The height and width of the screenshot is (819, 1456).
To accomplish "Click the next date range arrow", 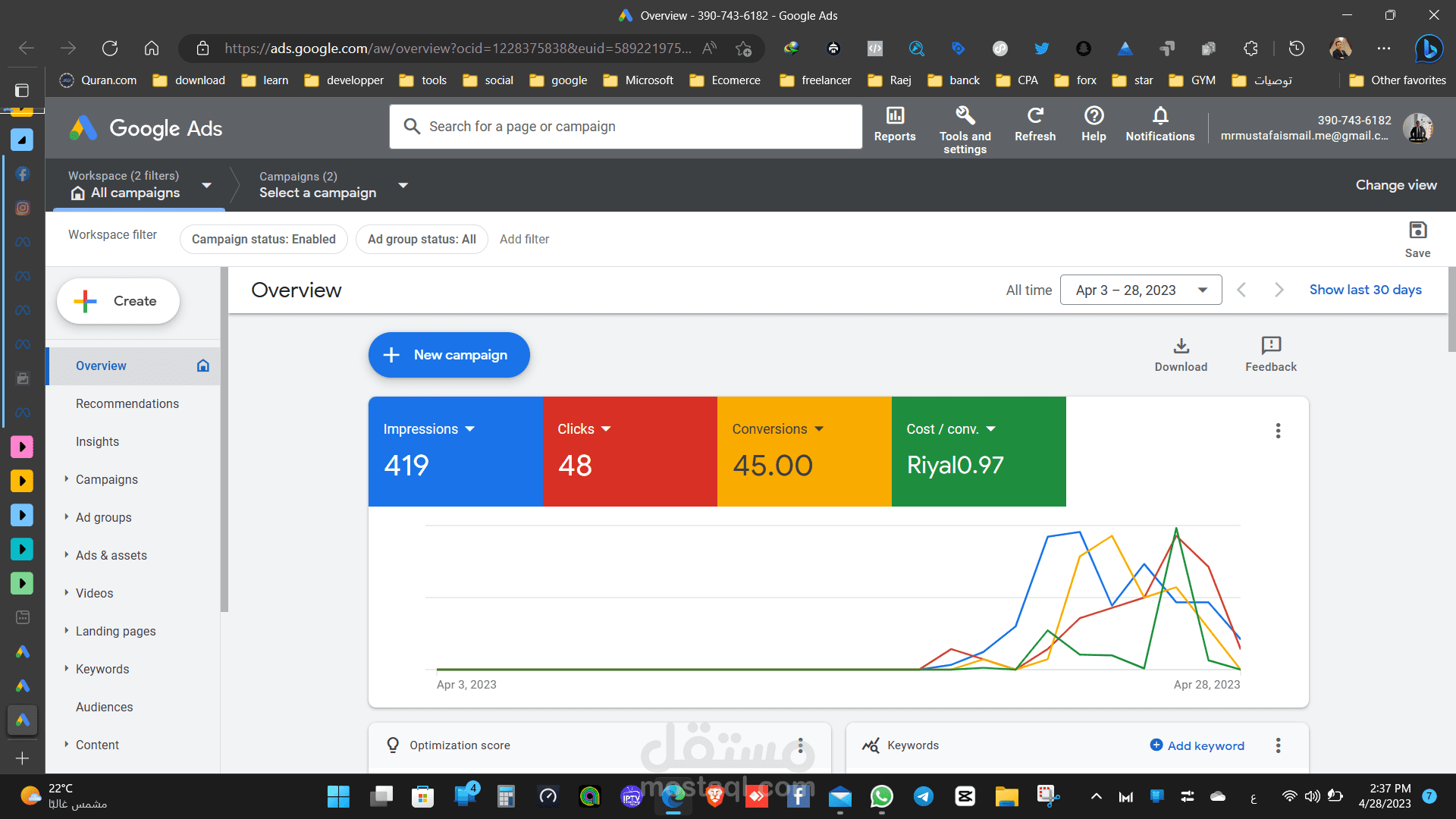I will [x=1279, y=290].
